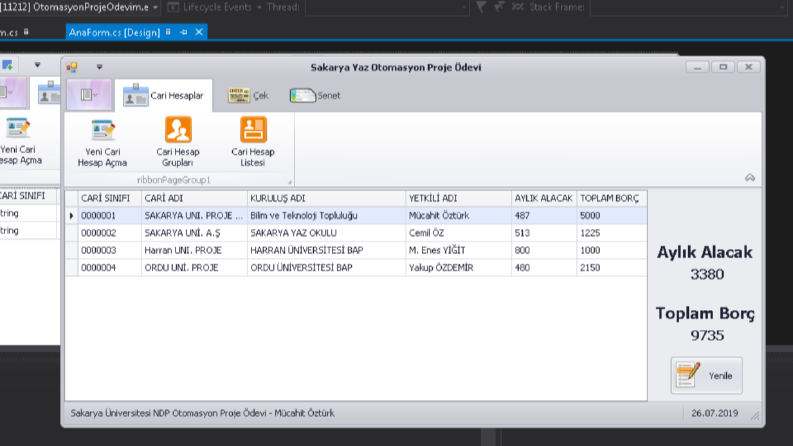The image size is (793, 446).
Task: Select cell Harran UNI. PROJE
Action: (x=194, y=250)
